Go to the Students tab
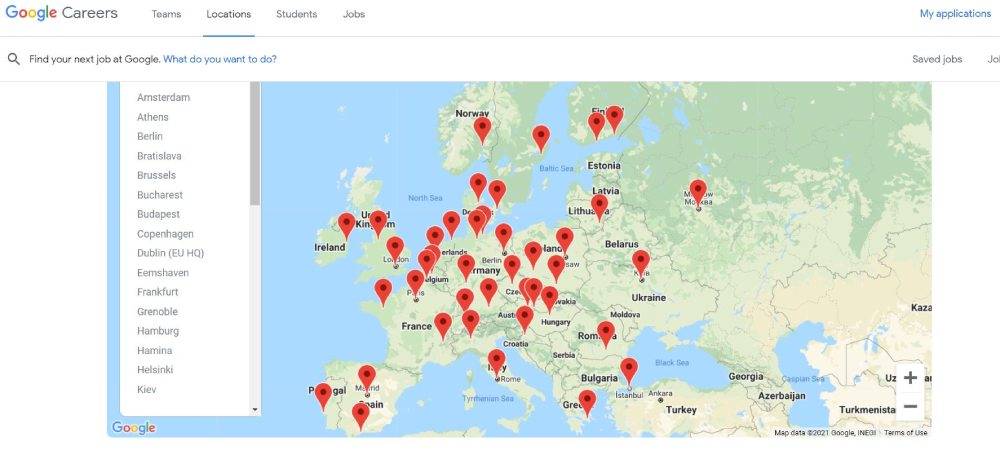 click(x=297, y=14)
